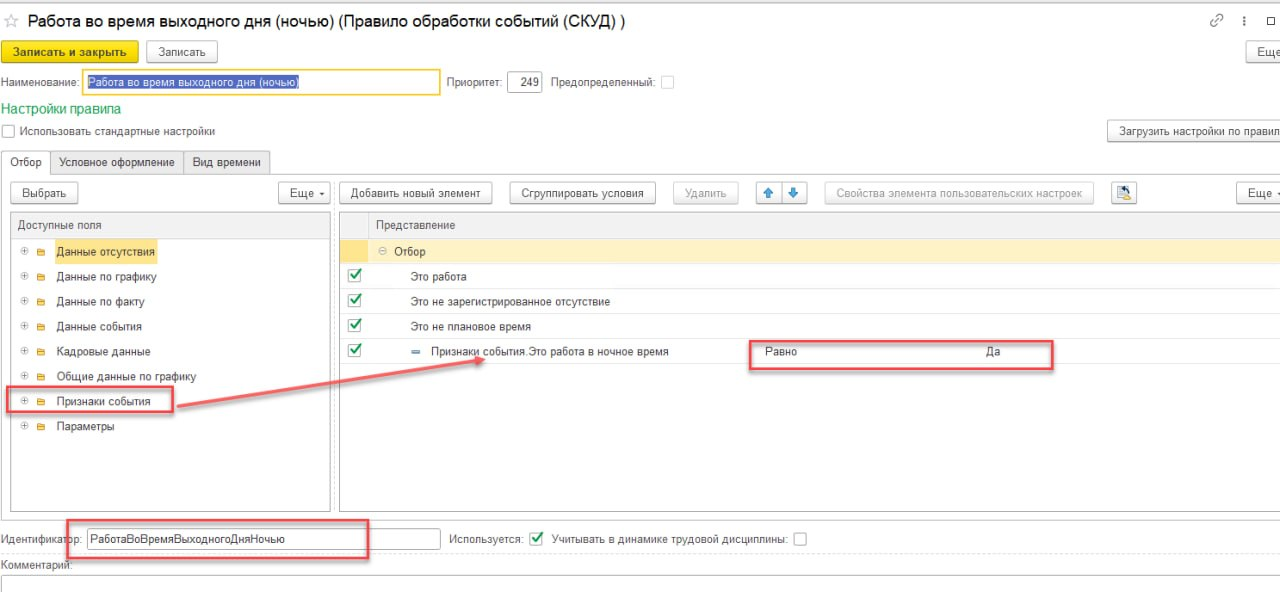Click the Выбрать button
The width and height of the screenshot is (1280, 592).
point(44,193)
